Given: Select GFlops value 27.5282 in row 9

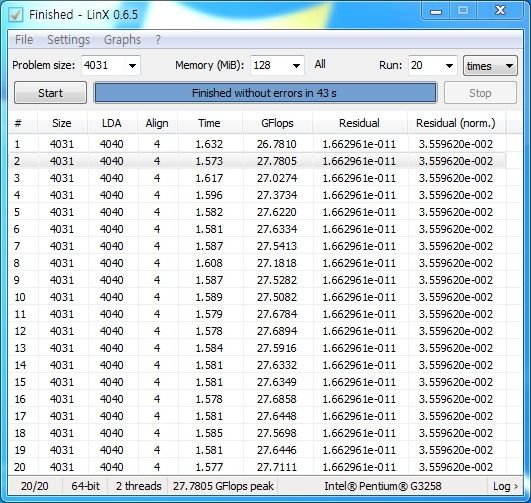Looking at the screenshot, I should point(277,280).
